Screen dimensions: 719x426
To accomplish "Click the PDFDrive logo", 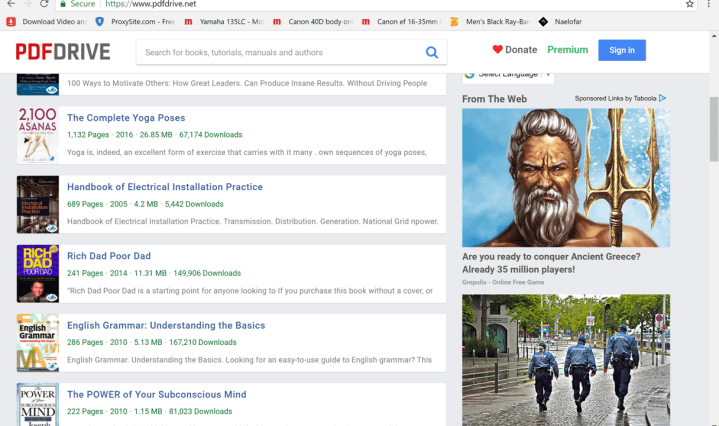I will 62,51.
